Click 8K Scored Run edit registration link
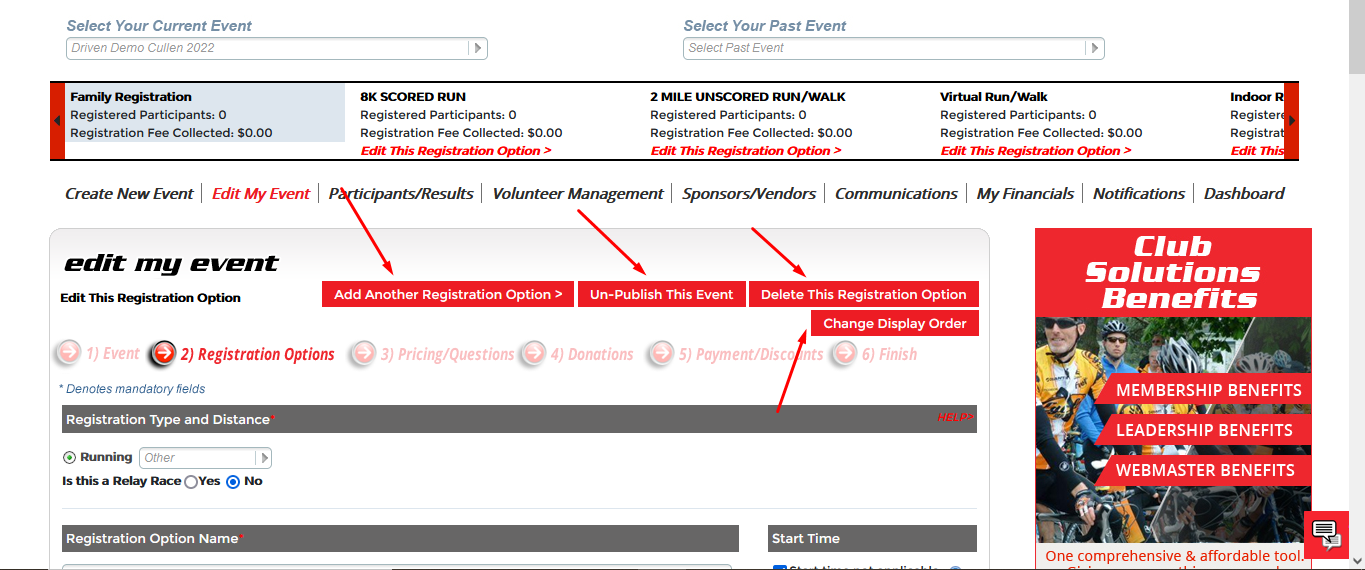 pos(455,151)
